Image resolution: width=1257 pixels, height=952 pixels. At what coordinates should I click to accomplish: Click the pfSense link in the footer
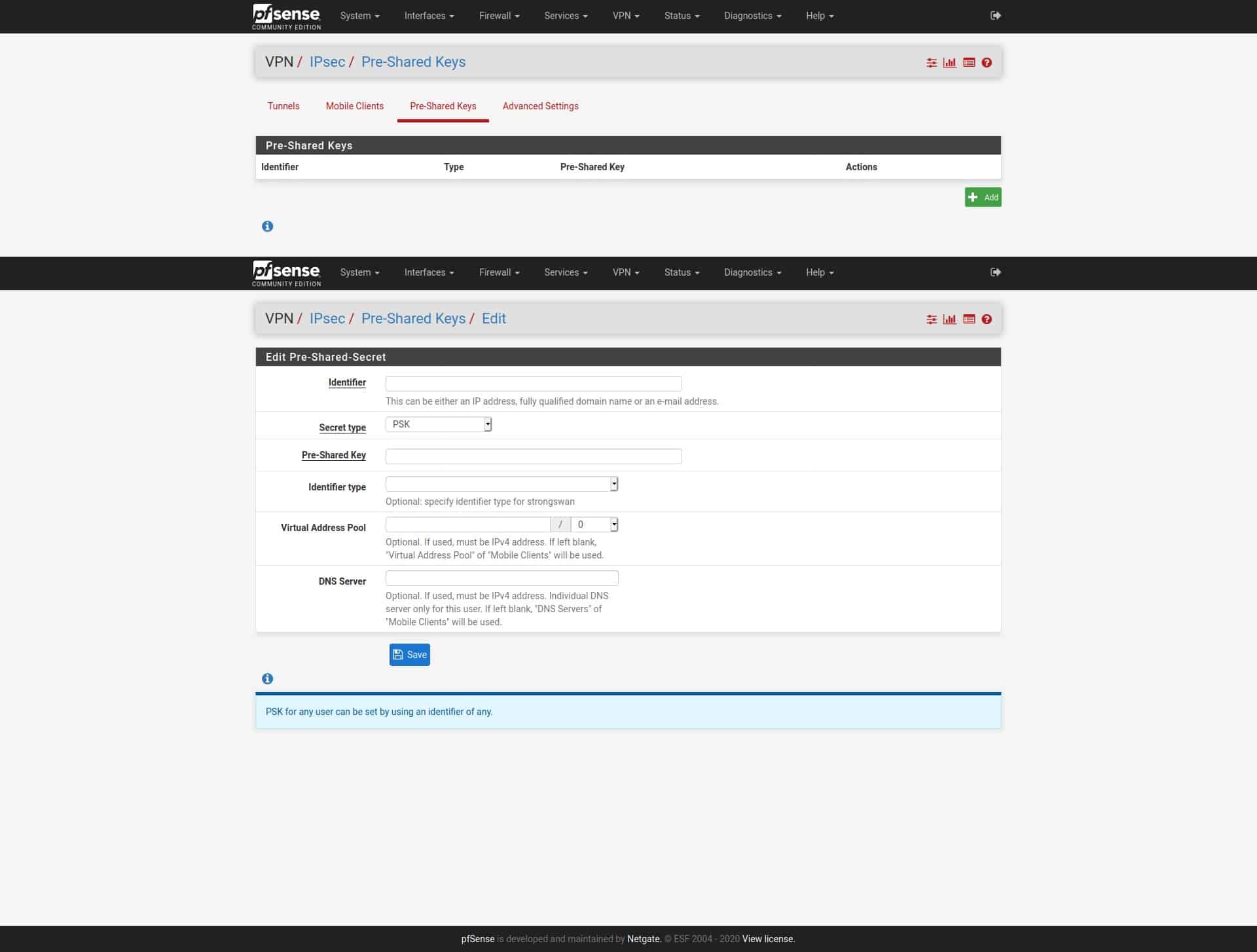[x=478, y=939]
